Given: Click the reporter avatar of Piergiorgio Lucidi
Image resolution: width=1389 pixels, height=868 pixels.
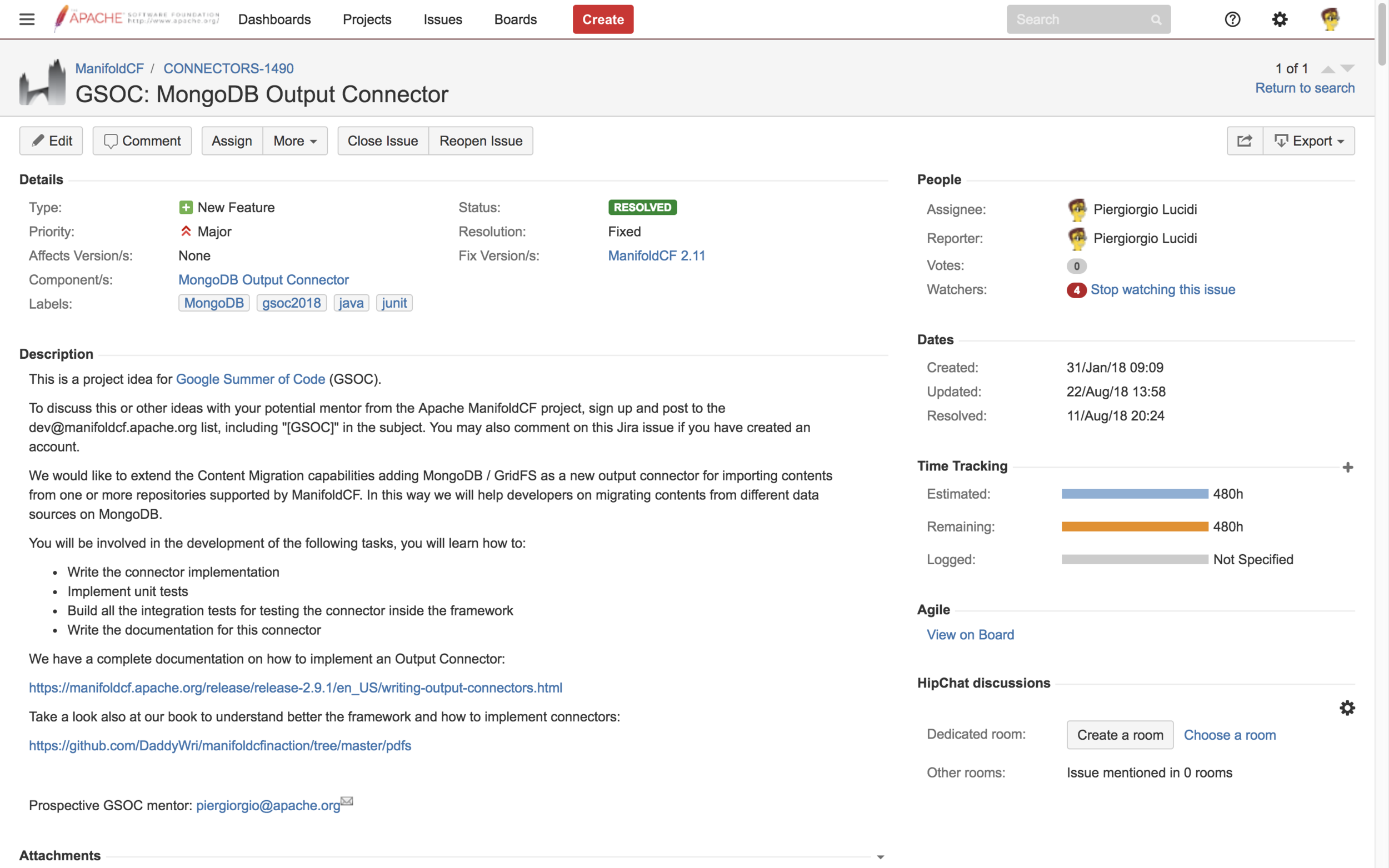Looking at the screenshot, I should 1077,238.
